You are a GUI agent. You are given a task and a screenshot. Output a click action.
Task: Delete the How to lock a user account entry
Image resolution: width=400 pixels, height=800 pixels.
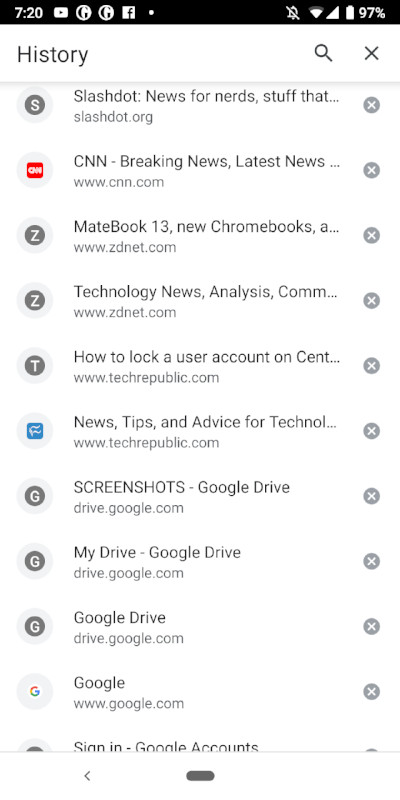tap(371, 366)
